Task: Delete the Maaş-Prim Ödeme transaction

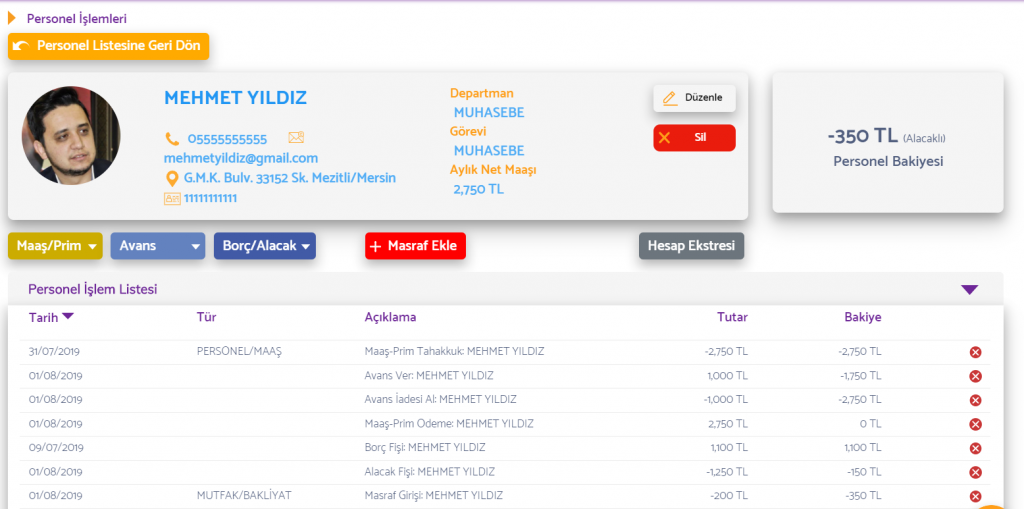Action: [975, 424]
